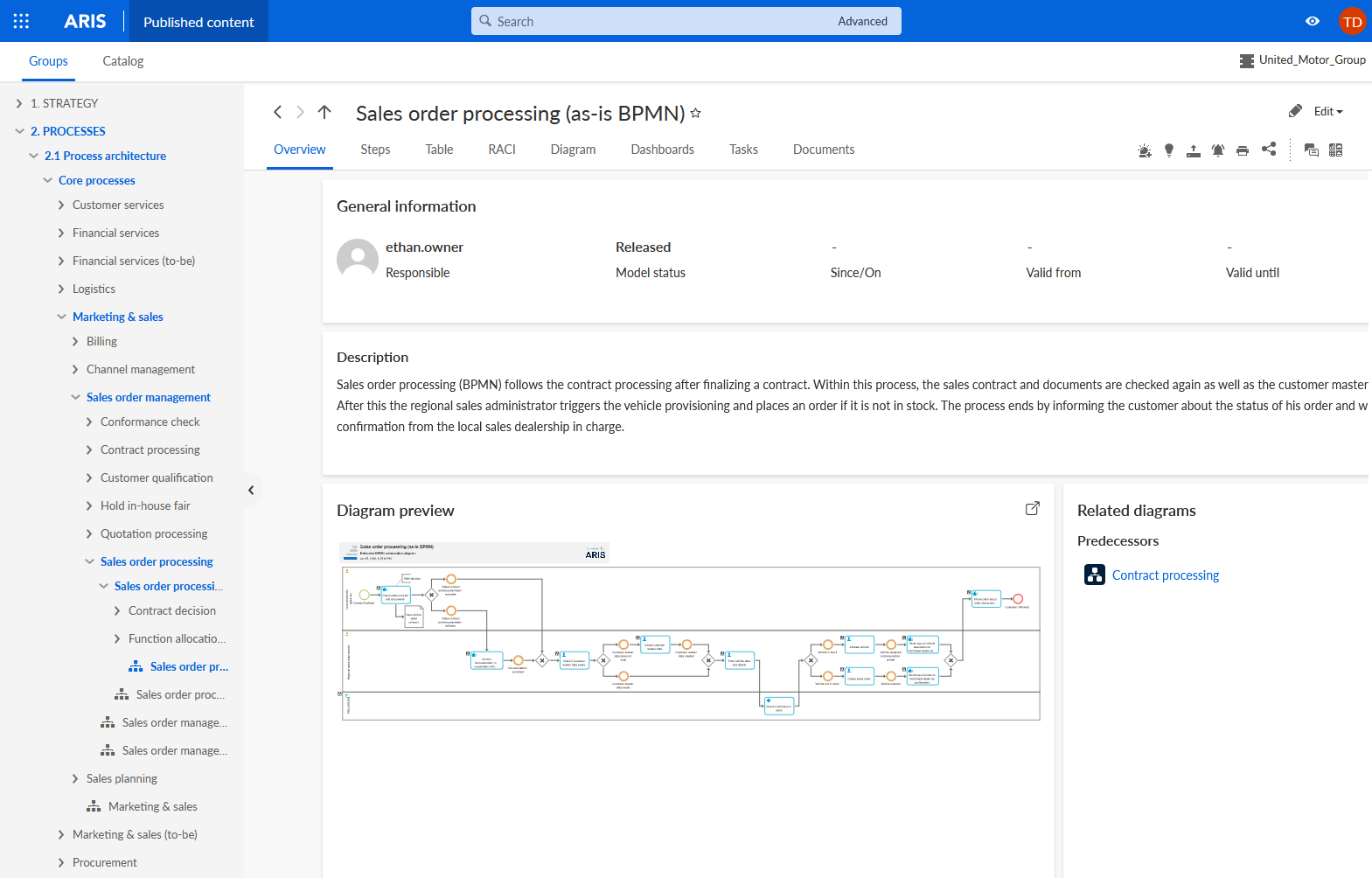
Task: Expand the Procurement node
Action: coord(61,862)
